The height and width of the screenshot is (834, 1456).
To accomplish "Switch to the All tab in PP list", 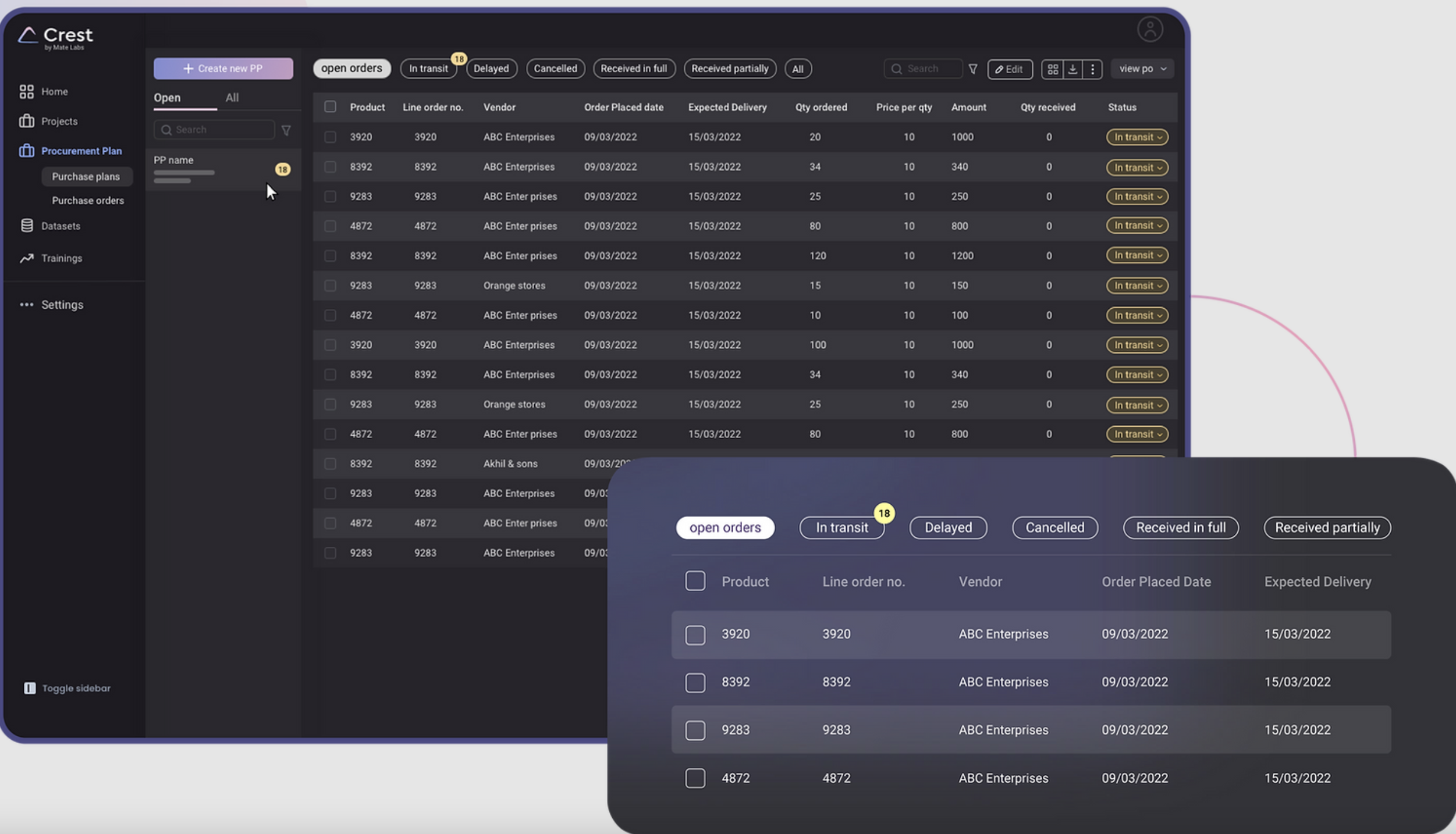I will pyautogui.click(x=232, y=98).
